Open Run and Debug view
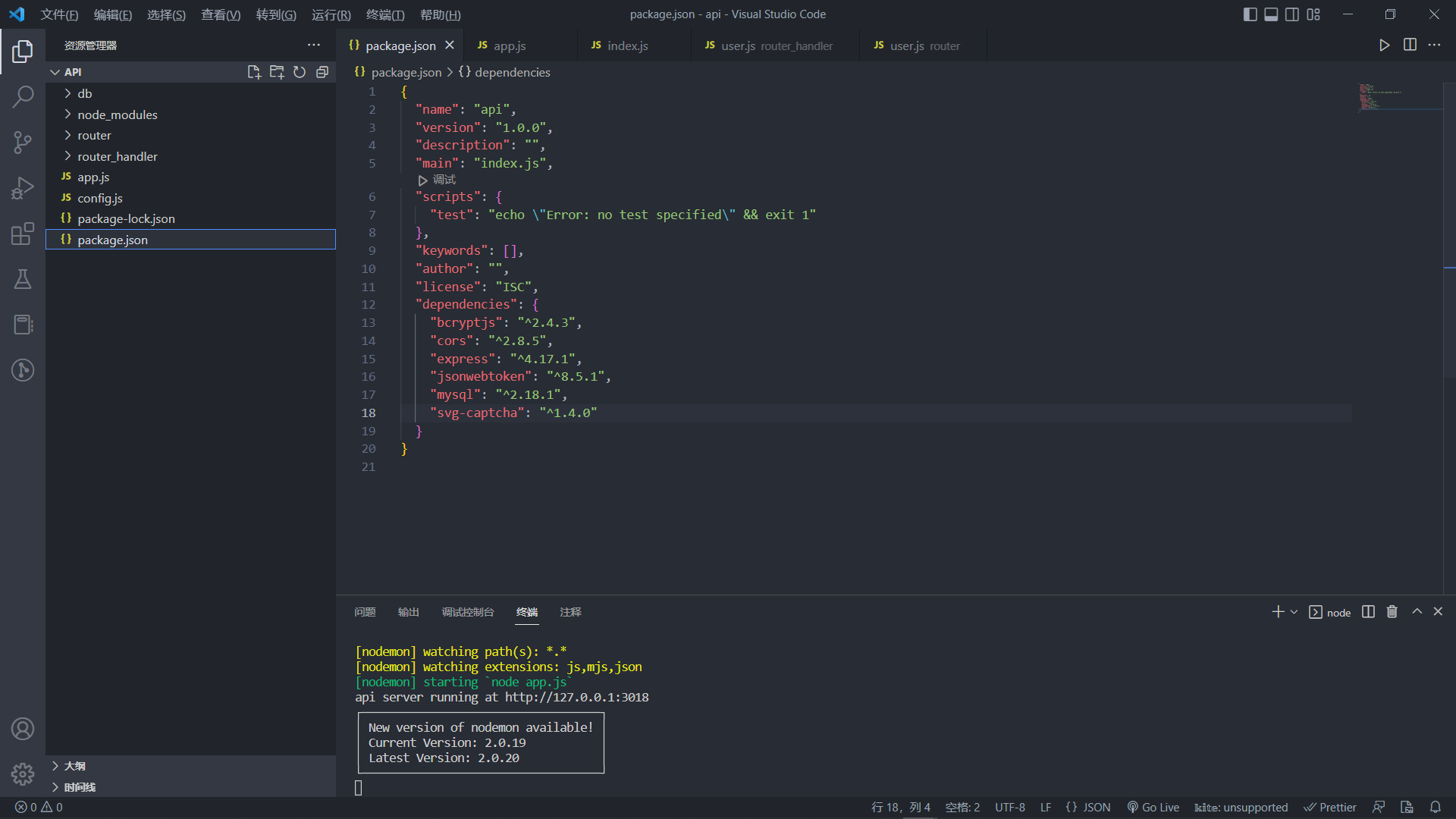Screen dimensions: 1456x819 click(23, 187)
